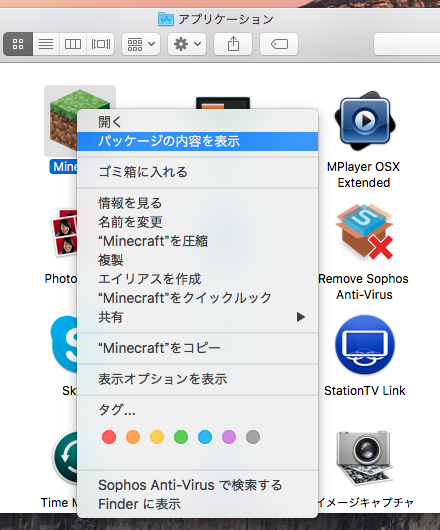Choose Finder に表示 menu item

(x=197, y=504)
